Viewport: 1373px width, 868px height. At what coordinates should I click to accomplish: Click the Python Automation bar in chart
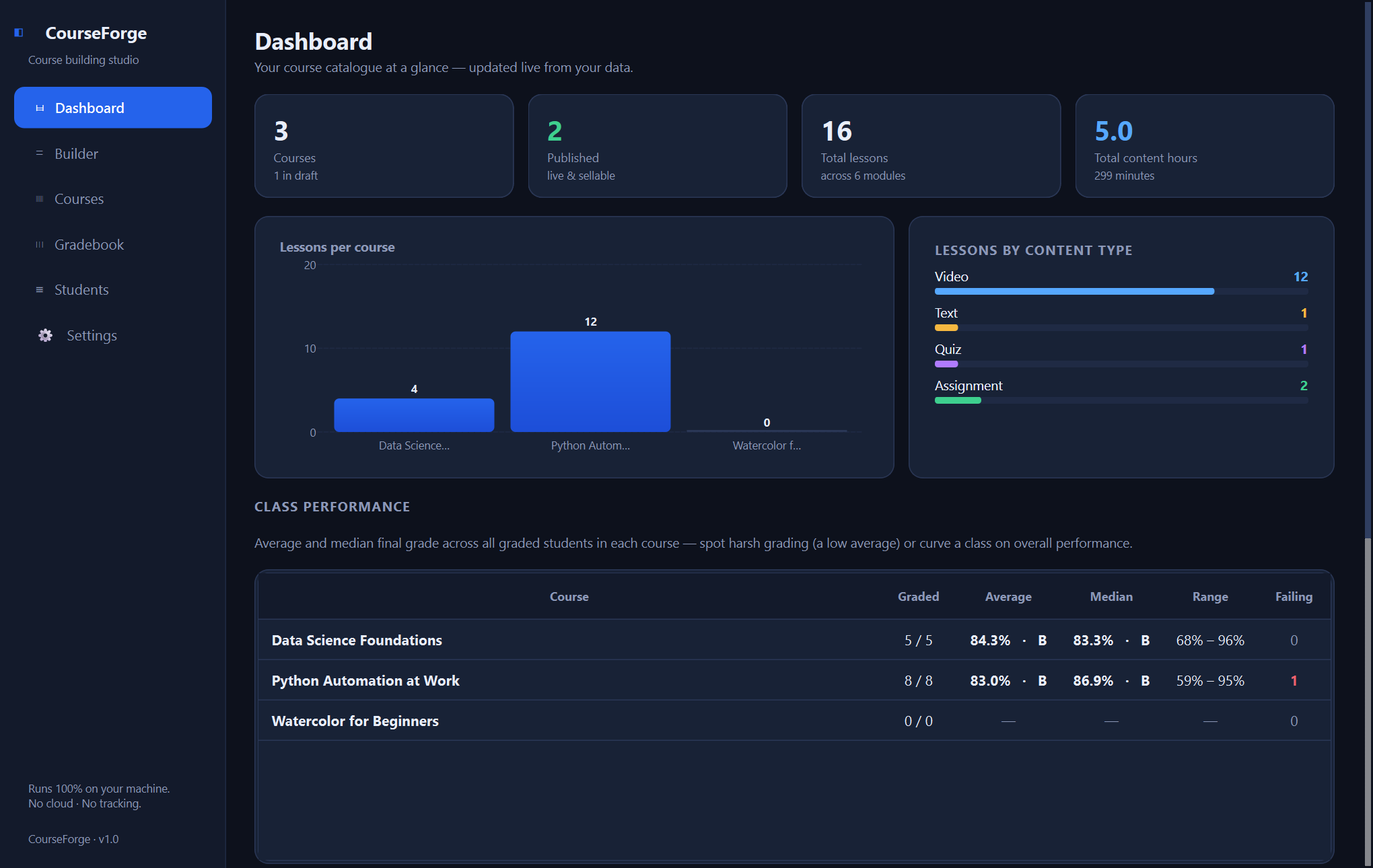coord(590,382)
